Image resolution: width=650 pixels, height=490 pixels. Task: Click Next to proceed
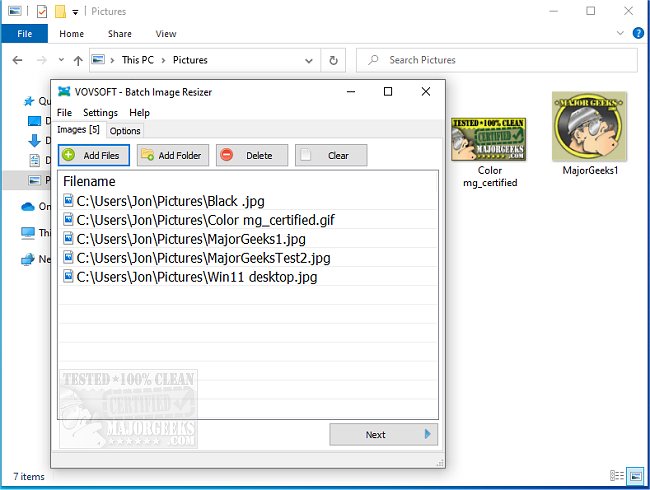tap(383, 434)
